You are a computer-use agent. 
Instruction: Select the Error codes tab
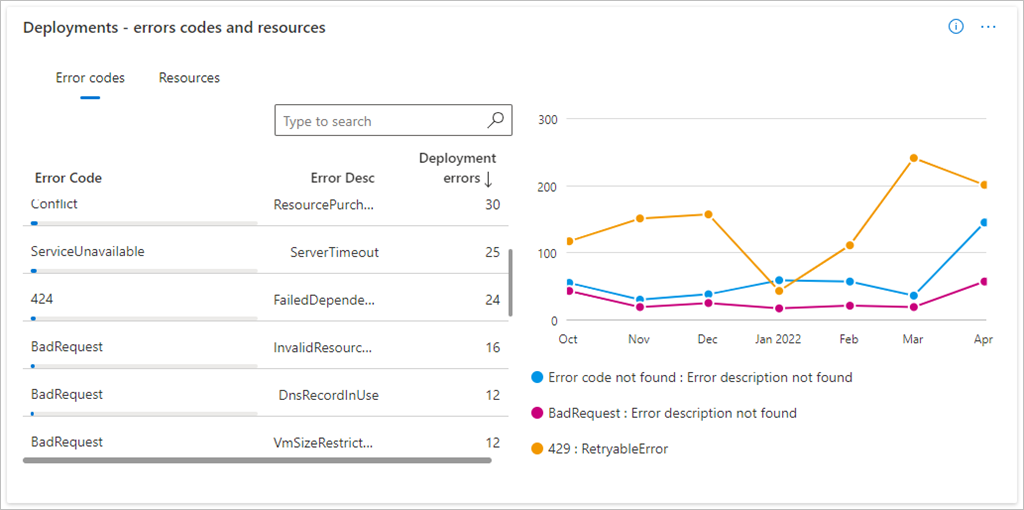pos(90,78)
